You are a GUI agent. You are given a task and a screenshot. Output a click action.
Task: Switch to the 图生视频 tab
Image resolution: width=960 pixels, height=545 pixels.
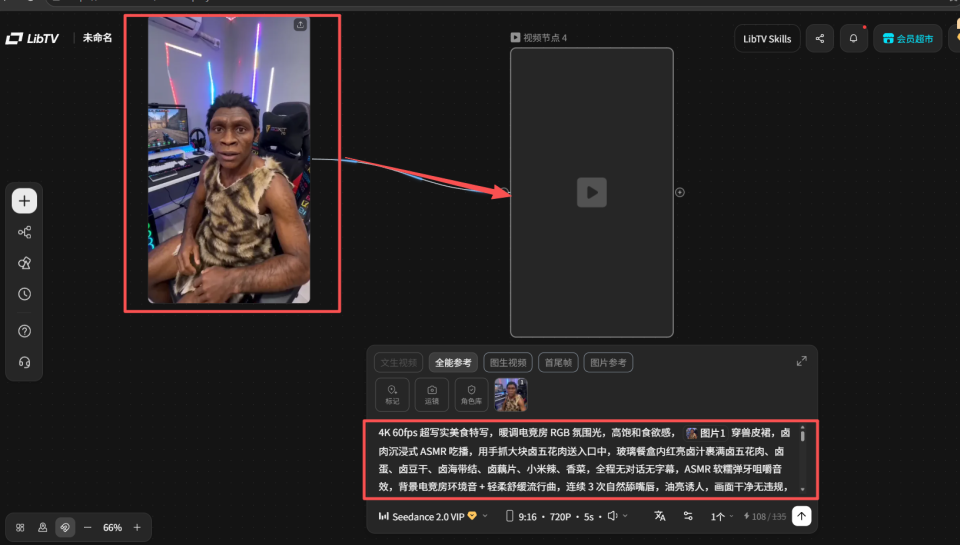(x=508, y=363)
